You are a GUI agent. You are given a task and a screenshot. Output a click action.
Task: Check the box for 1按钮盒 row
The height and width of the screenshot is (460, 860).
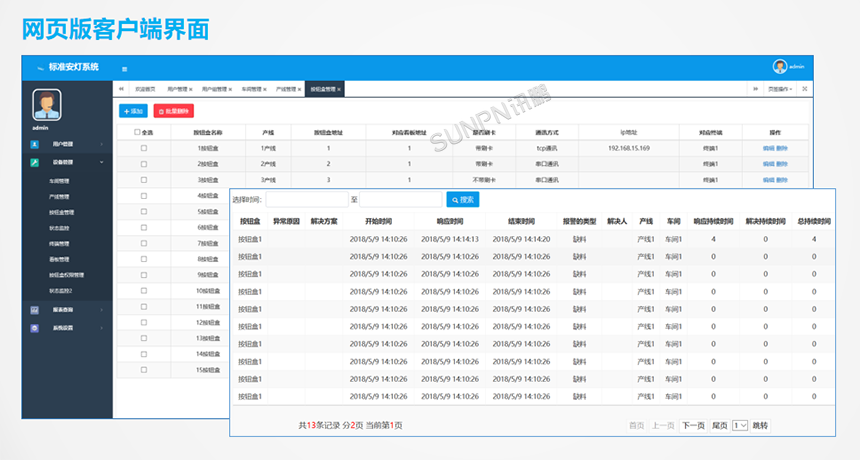(144, 148)
